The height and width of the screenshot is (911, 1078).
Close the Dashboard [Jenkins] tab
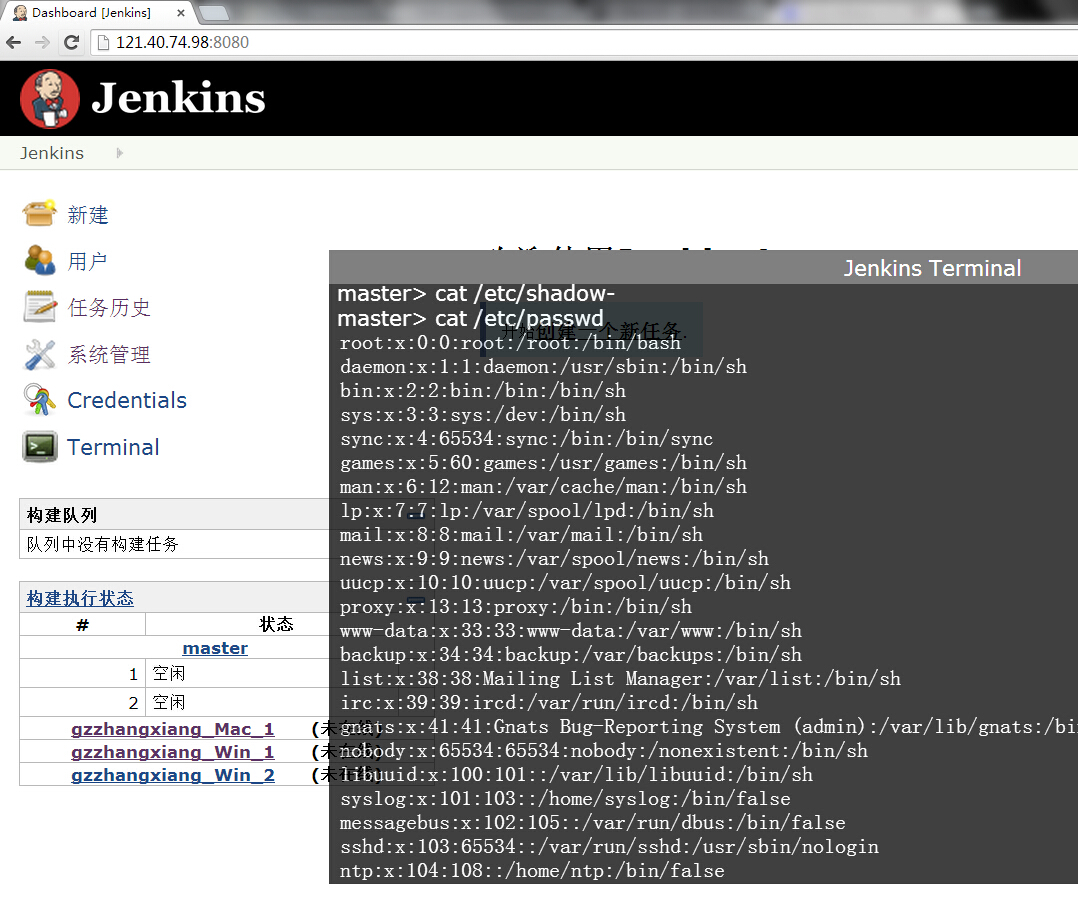click(181, 12)
